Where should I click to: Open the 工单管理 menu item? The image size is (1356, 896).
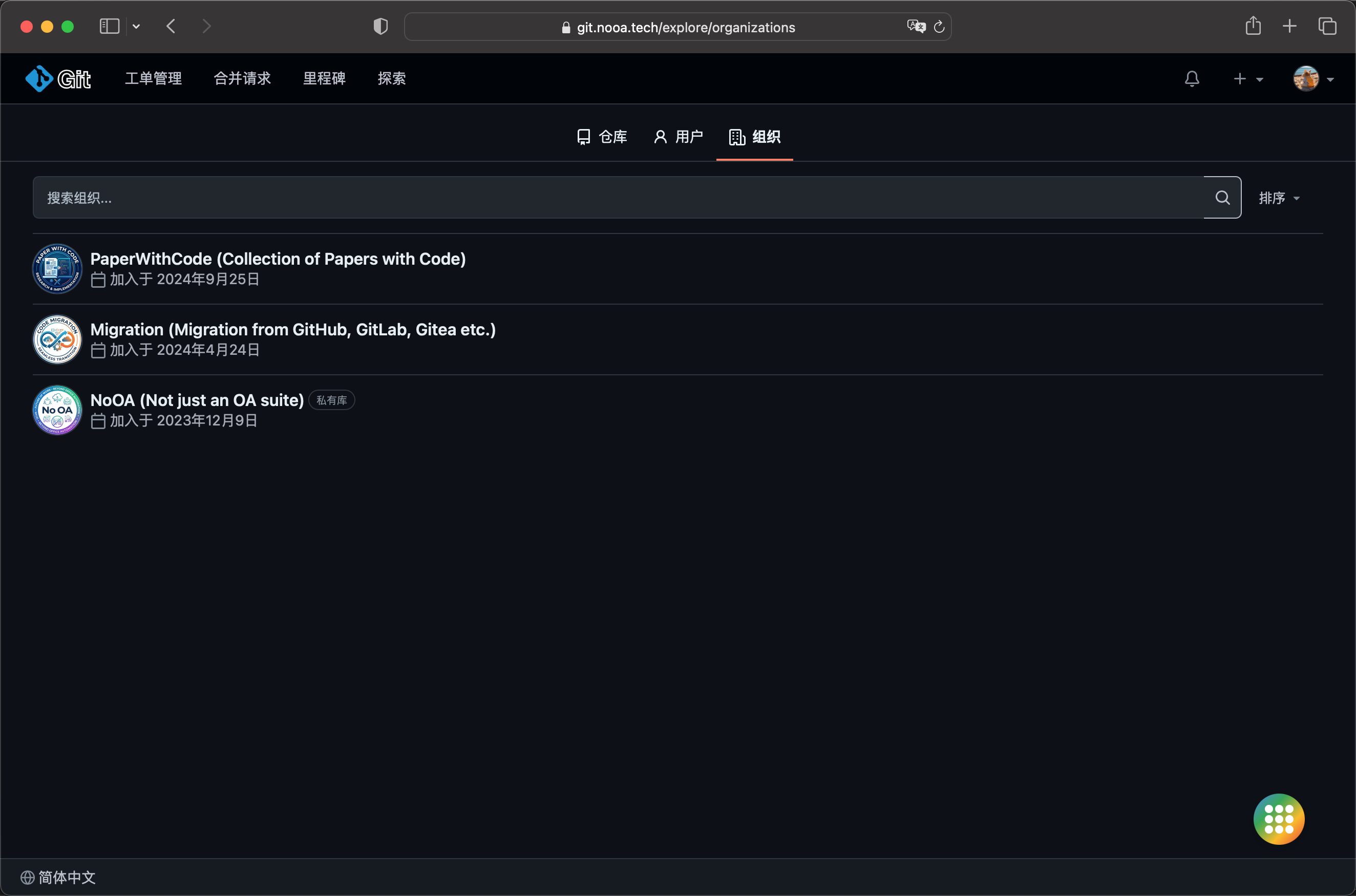[x=153, y=78]
